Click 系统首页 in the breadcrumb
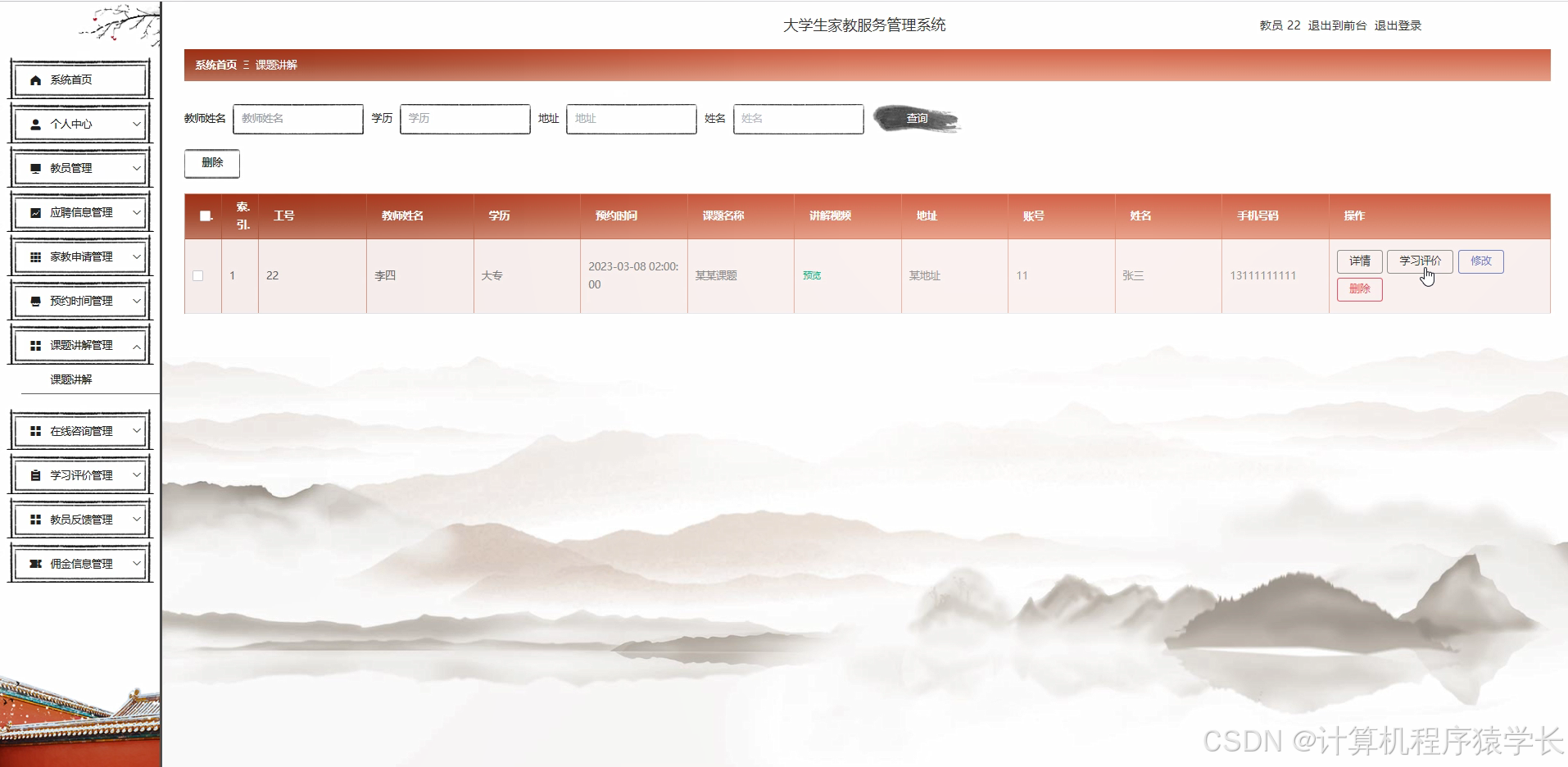 pyautogui.click(x=216, y=66)
